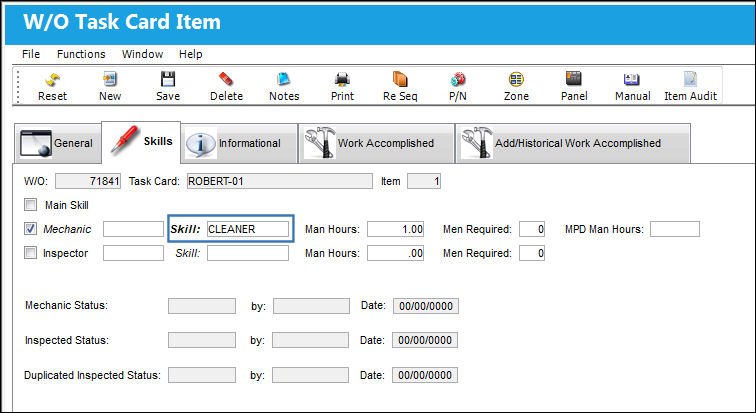This screenshot has height=413, width=756.
Task: Click the Task Card field ROBERT-01
Action: [x=280, y=181]
